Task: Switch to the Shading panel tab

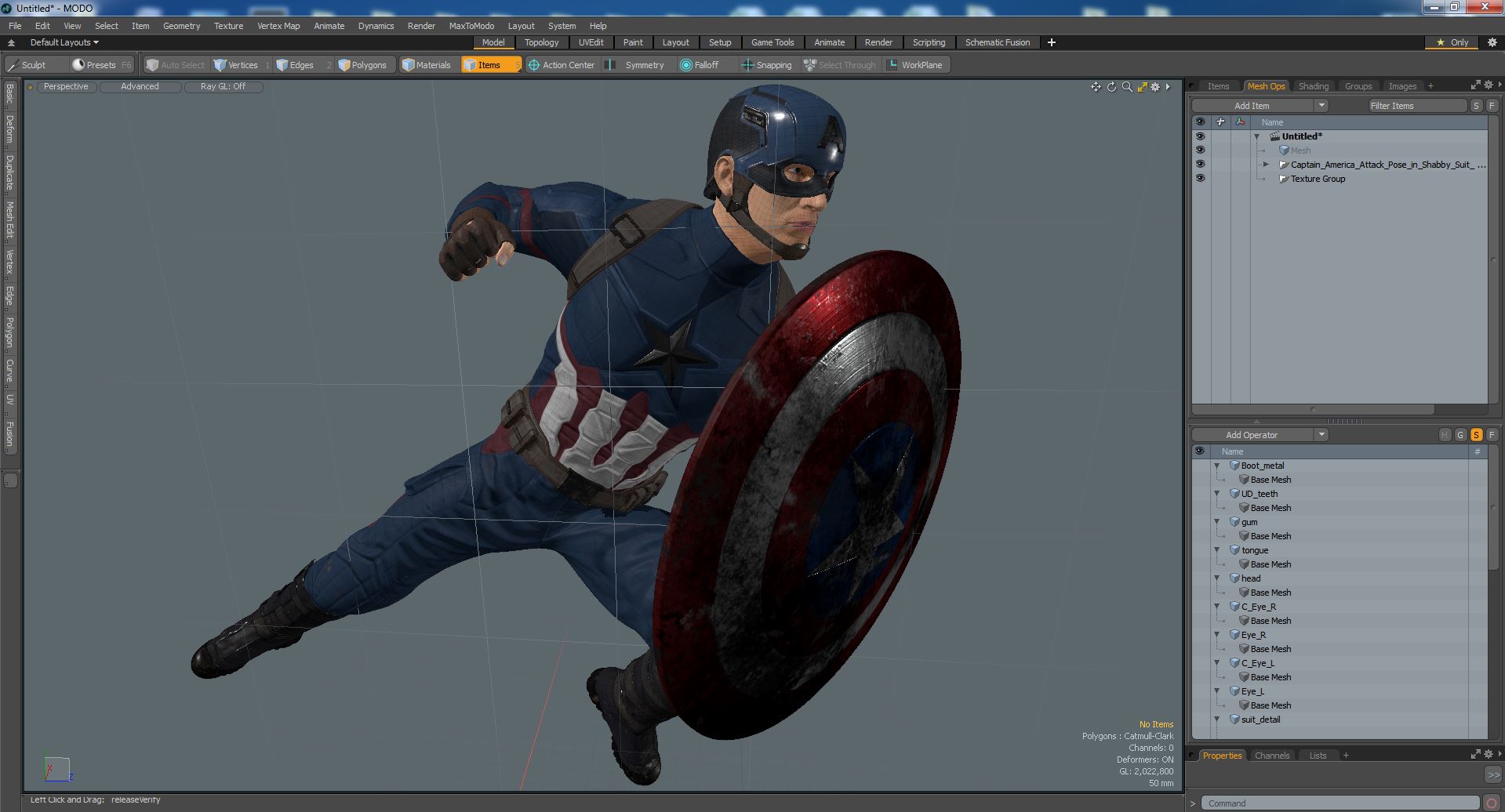Action: [x=1313, y=86]
